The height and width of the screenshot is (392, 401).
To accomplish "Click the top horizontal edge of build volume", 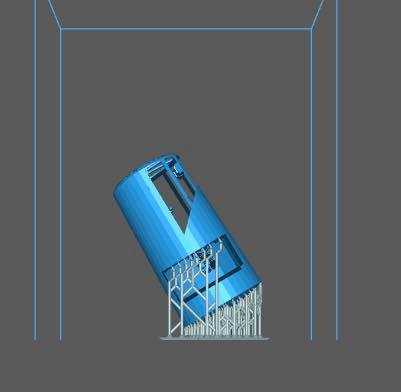I will (x=186, y=29).
